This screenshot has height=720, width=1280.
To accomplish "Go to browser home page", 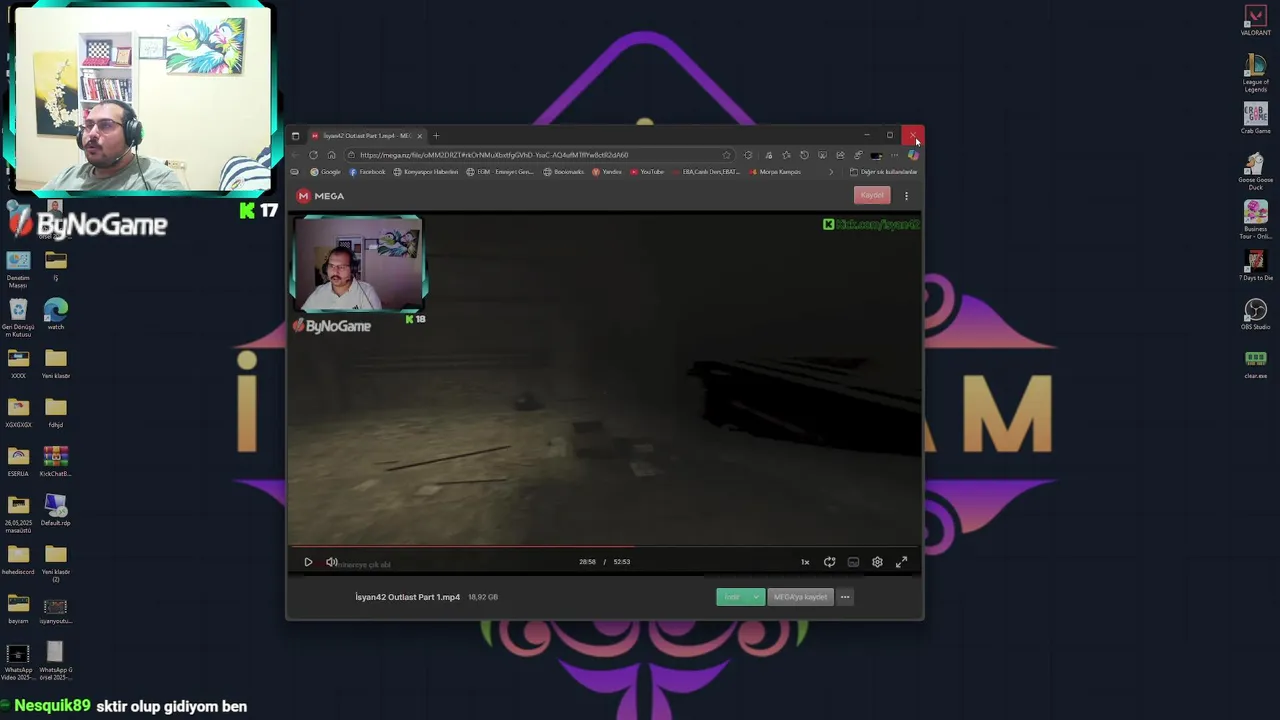I will tap(332, 155).
